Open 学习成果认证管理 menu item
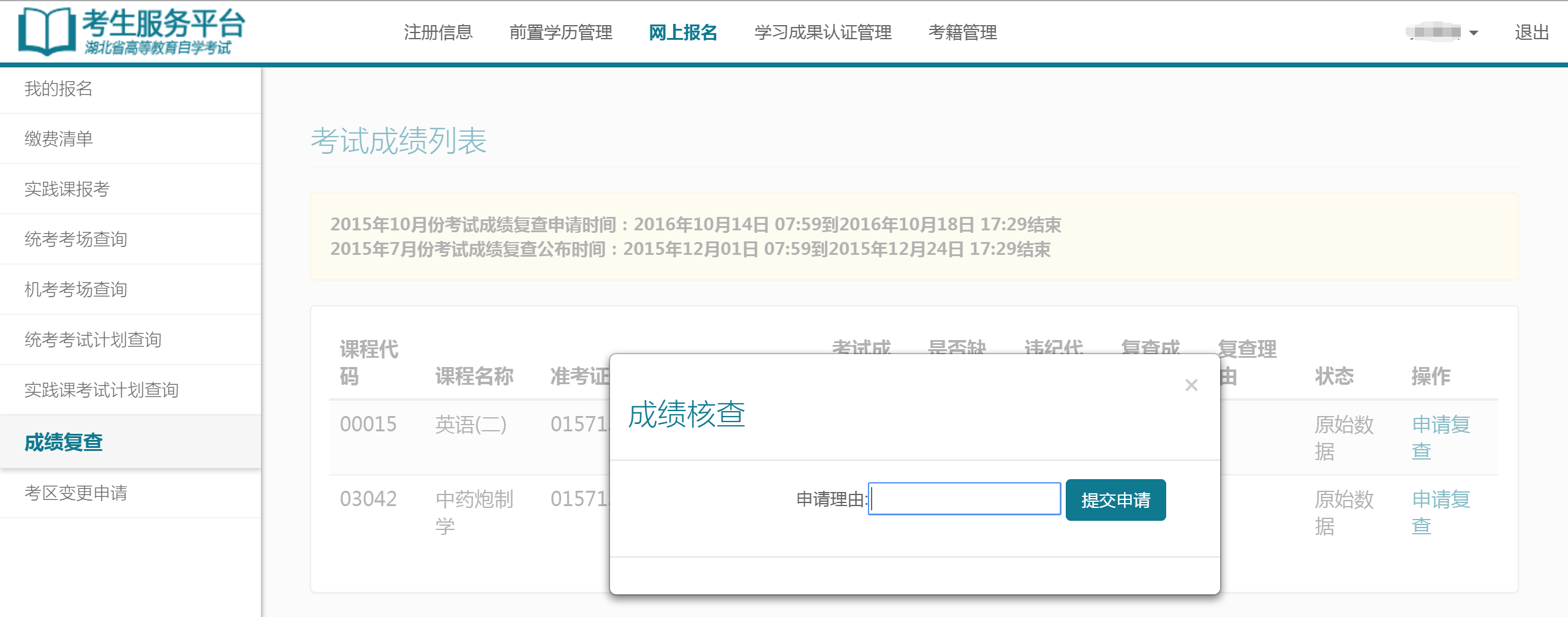 (823, 32)
